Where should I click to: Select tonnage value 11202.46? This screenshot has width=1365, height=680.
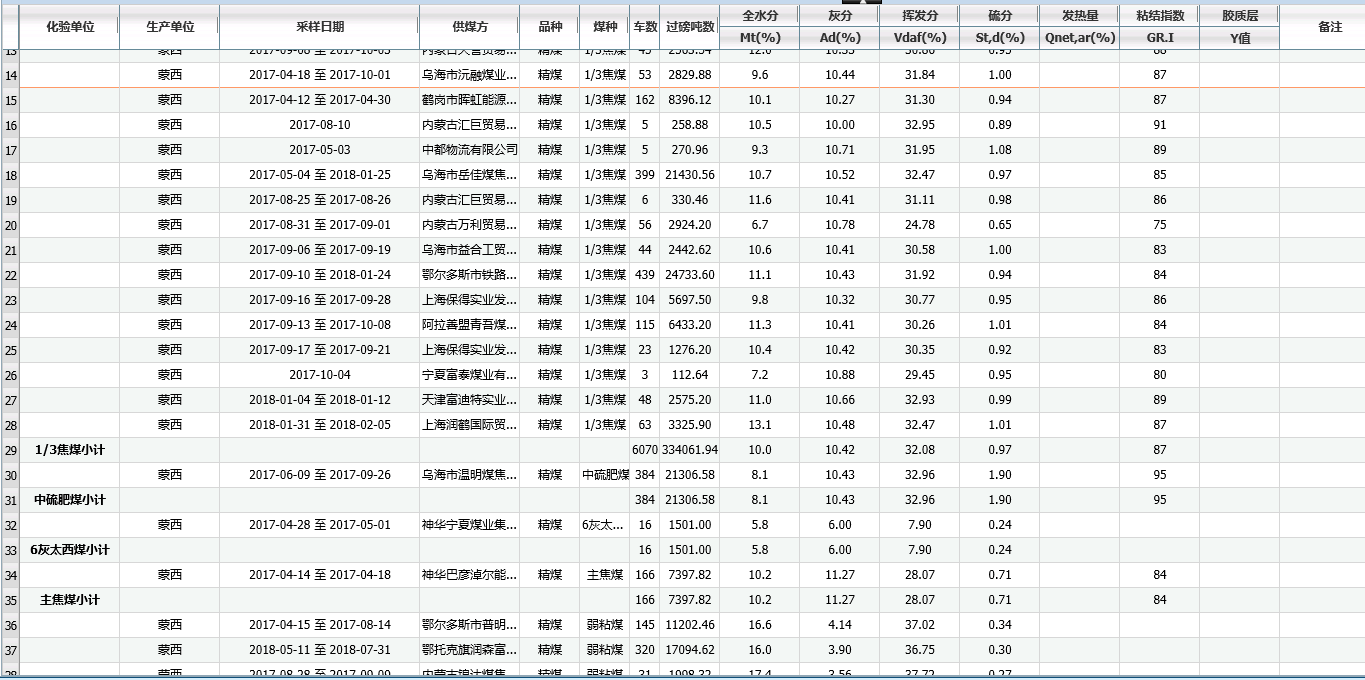coord(690,625)
